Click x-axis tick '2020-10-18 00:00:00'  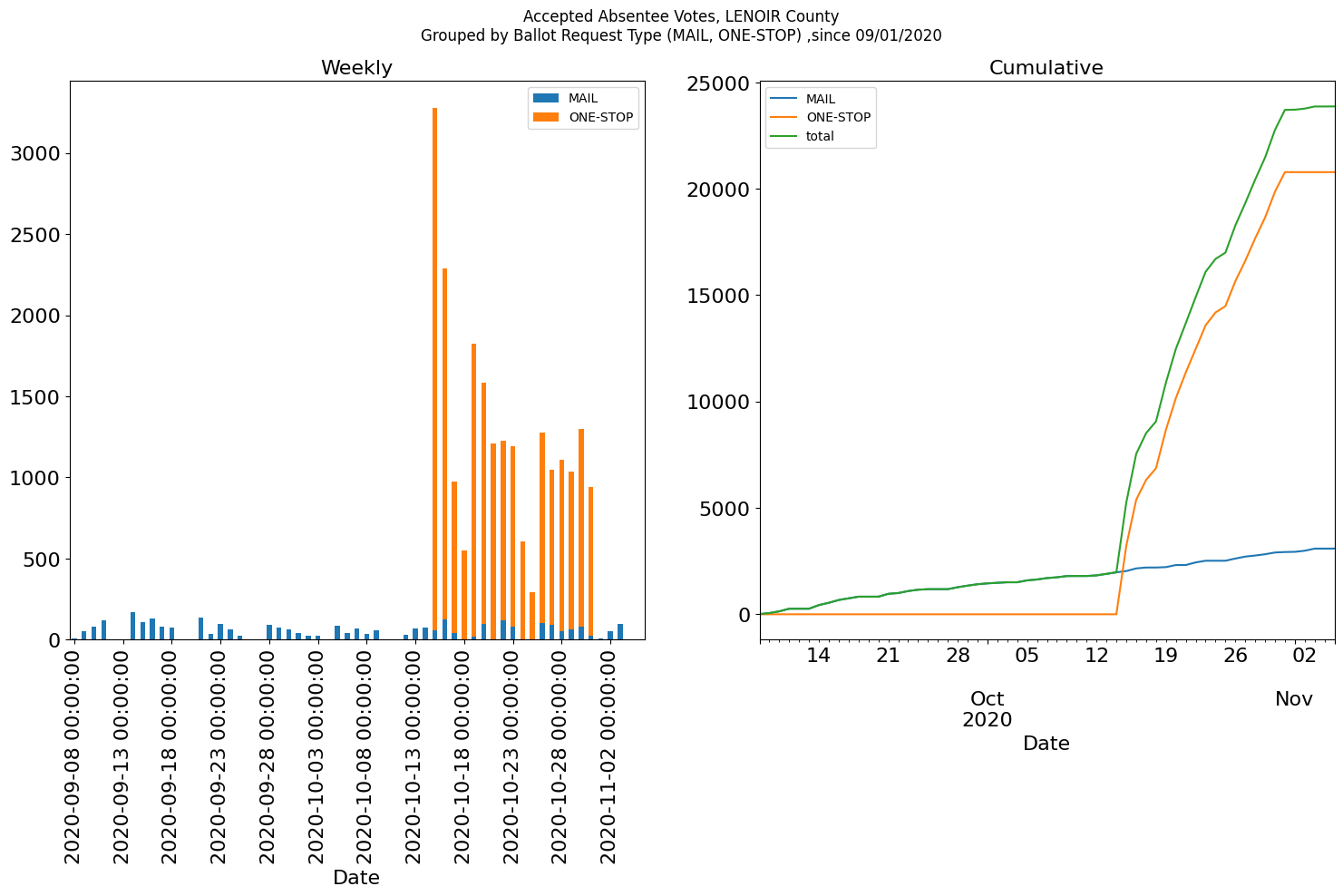463,755
